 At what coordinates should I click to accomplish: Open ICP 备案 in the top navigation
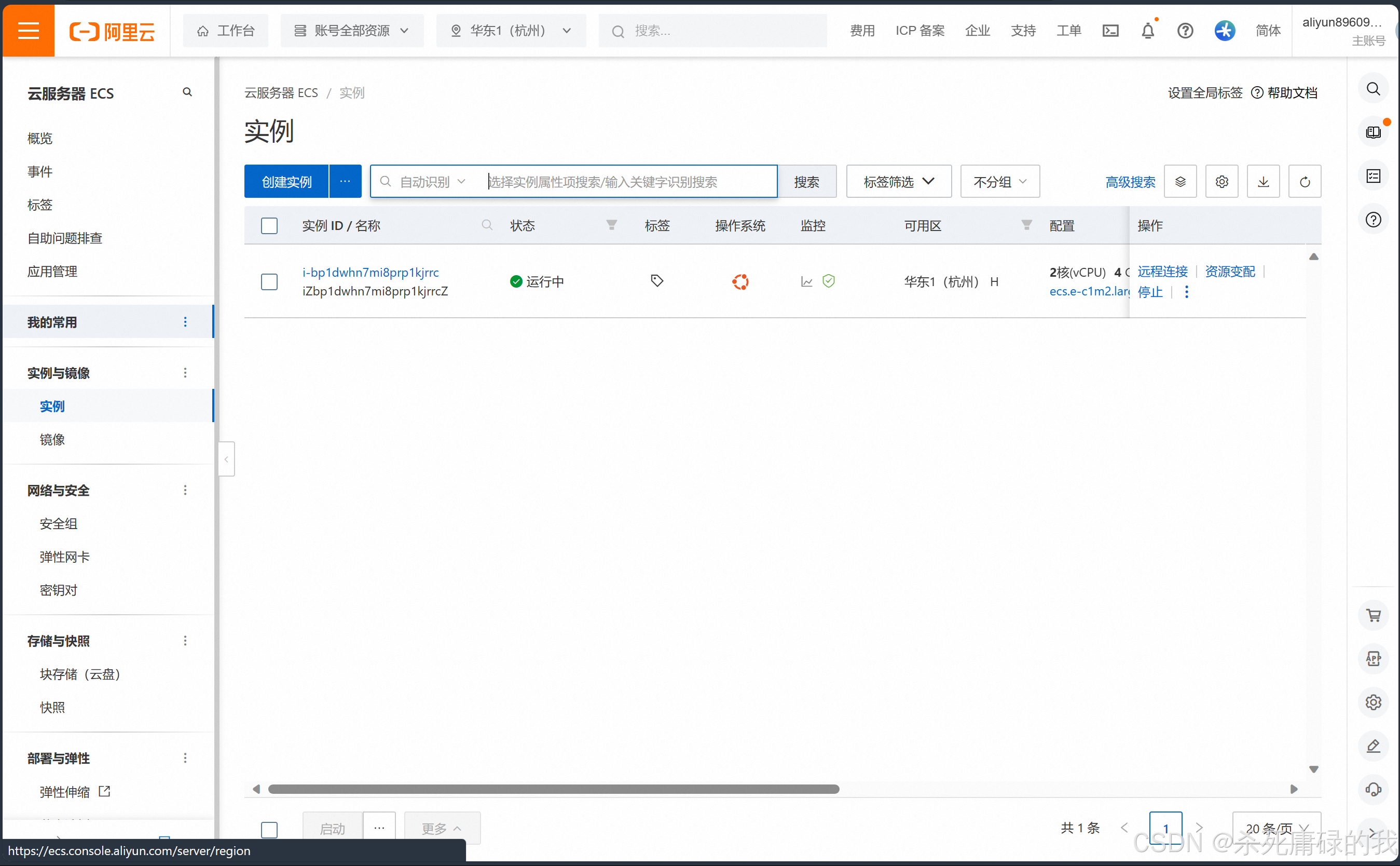[x=920, y=31]
